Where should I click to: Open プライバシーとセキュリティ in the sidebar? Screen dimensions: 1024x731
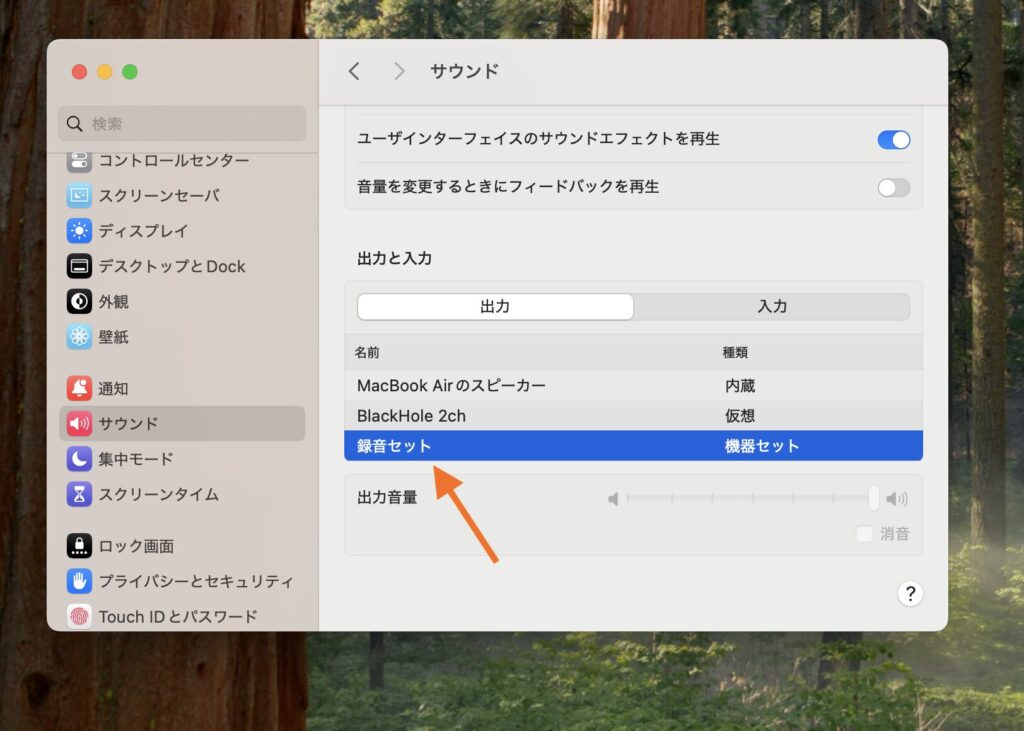point(196,581)
